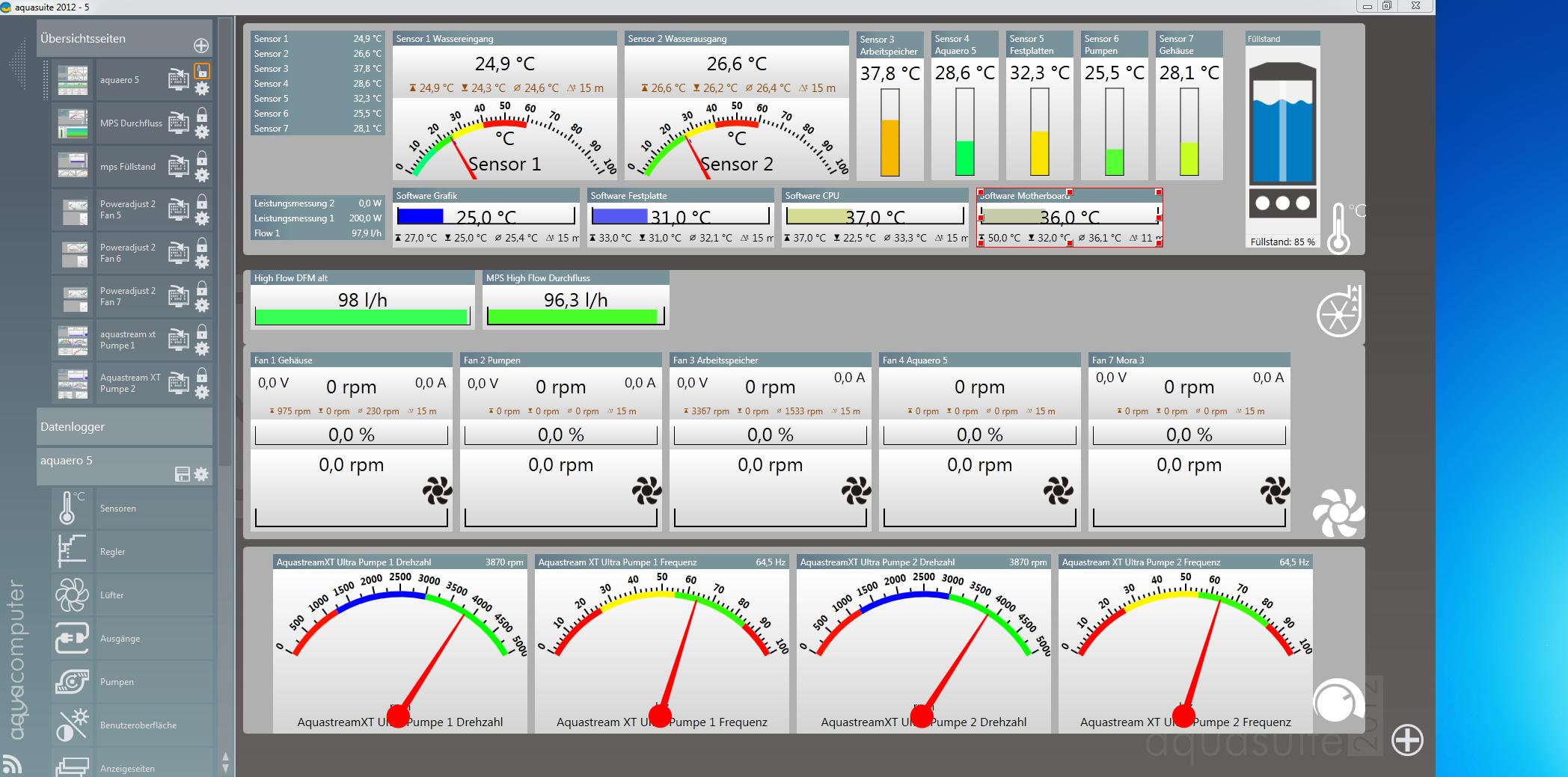The image size is (1568, 777).
Task: Select the Pumpen pump icon
Action: [72, 682]
